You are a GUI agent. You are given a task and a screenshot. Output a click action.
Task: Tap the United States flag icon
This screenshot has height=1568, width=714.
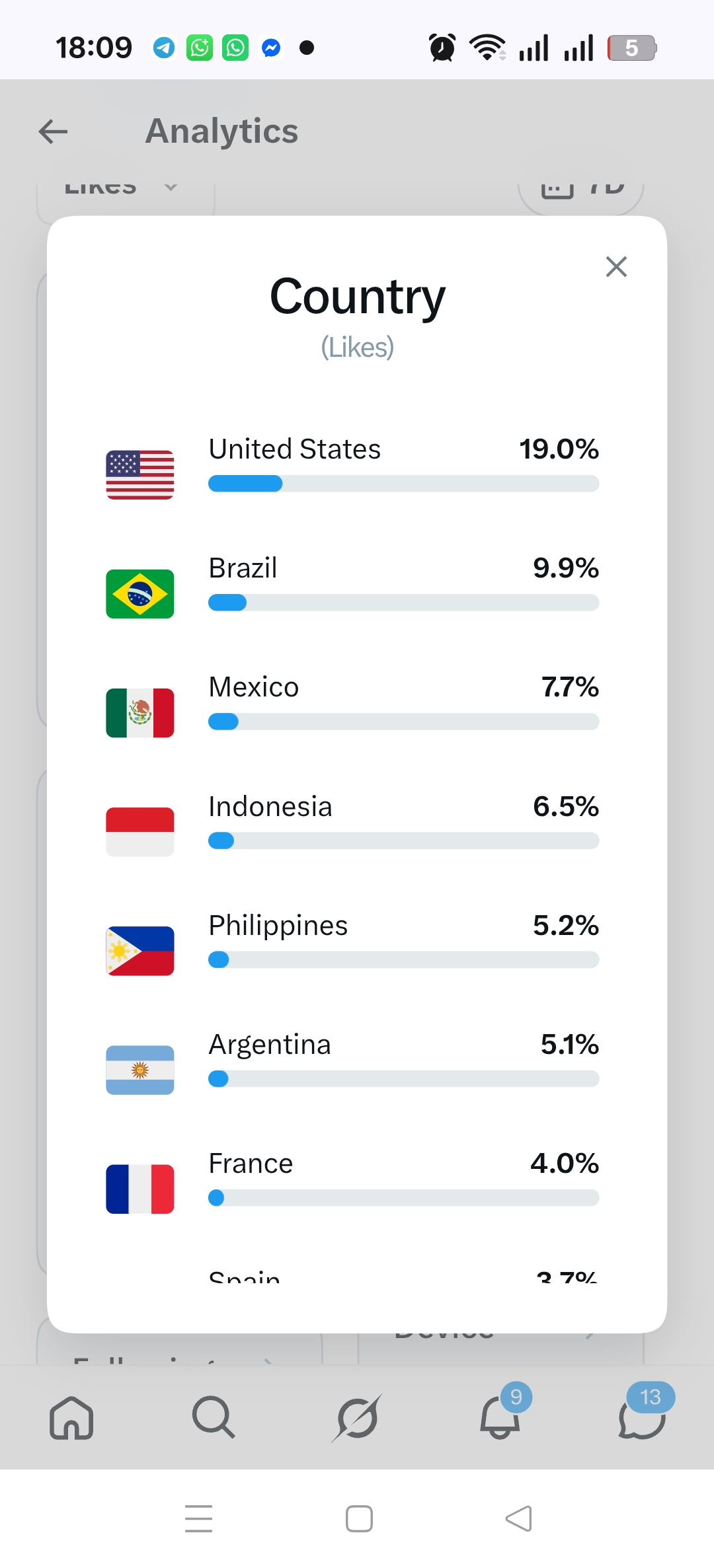tap(140, 475)
